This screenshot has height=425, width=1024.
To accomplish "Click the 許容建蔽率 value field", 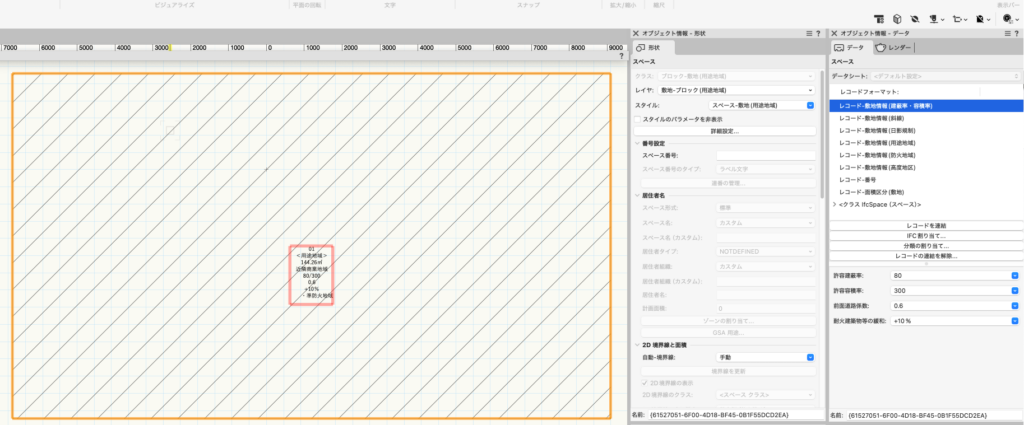I will 954,275.
